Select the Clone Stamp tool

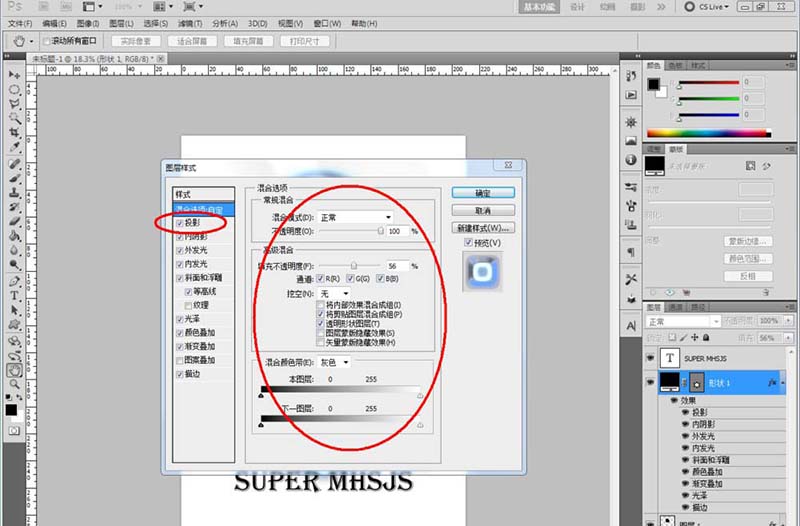[x=14, y=193]
